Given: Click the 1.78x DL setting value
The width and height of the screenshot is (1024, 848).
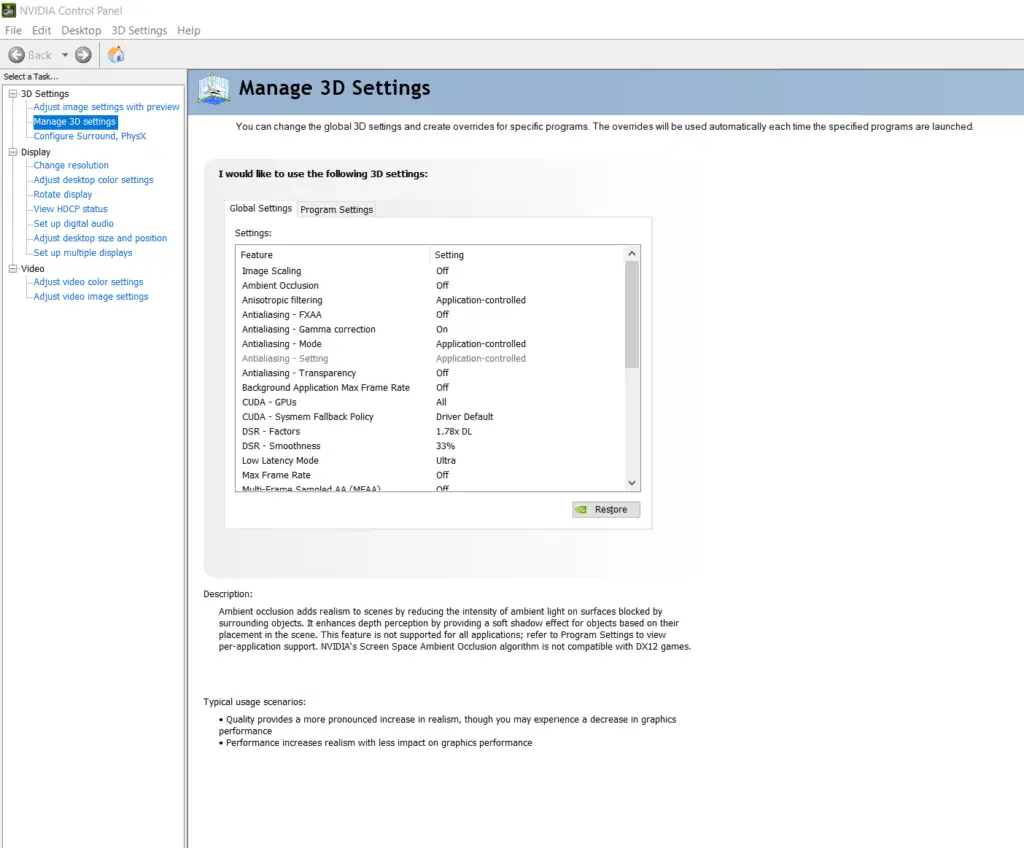Looking at the screenshot, I should [454, 431].
